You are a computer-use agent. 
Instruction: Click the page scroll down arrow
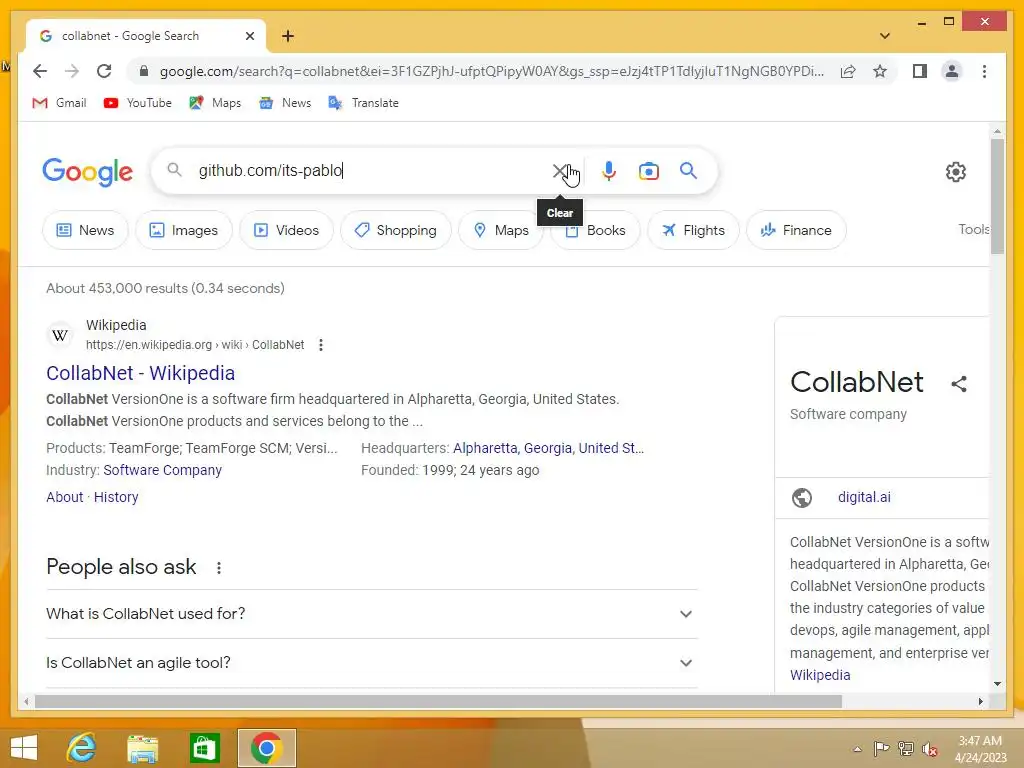point(997,684)
